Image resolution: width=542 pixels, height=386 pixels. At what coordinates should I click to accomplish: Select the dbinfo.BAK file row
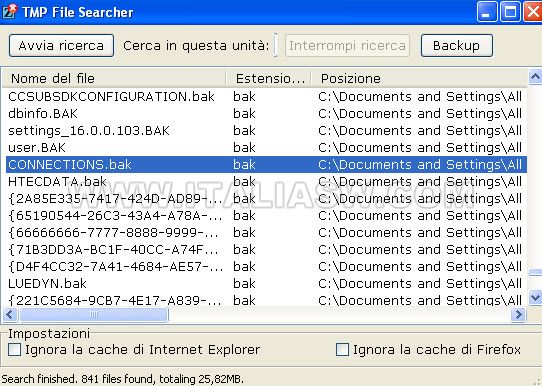pyautogui.click(x=266, y=114)
